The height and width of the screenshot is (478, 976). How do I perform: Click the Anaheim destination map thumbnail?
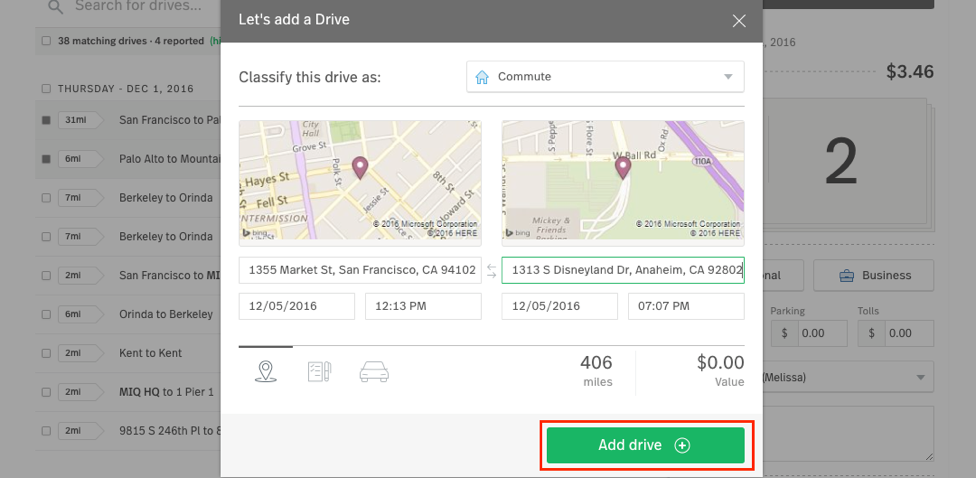click(x=623, y=180)
